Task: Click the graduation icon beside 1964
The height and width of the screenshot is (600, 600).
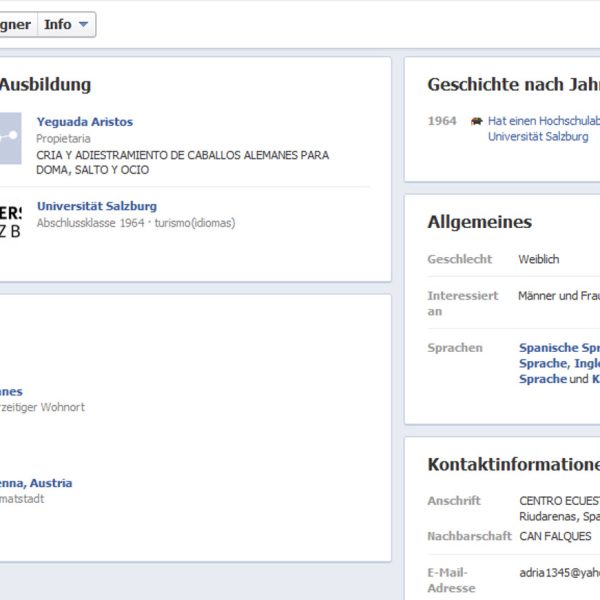Action: click(477, 121)
